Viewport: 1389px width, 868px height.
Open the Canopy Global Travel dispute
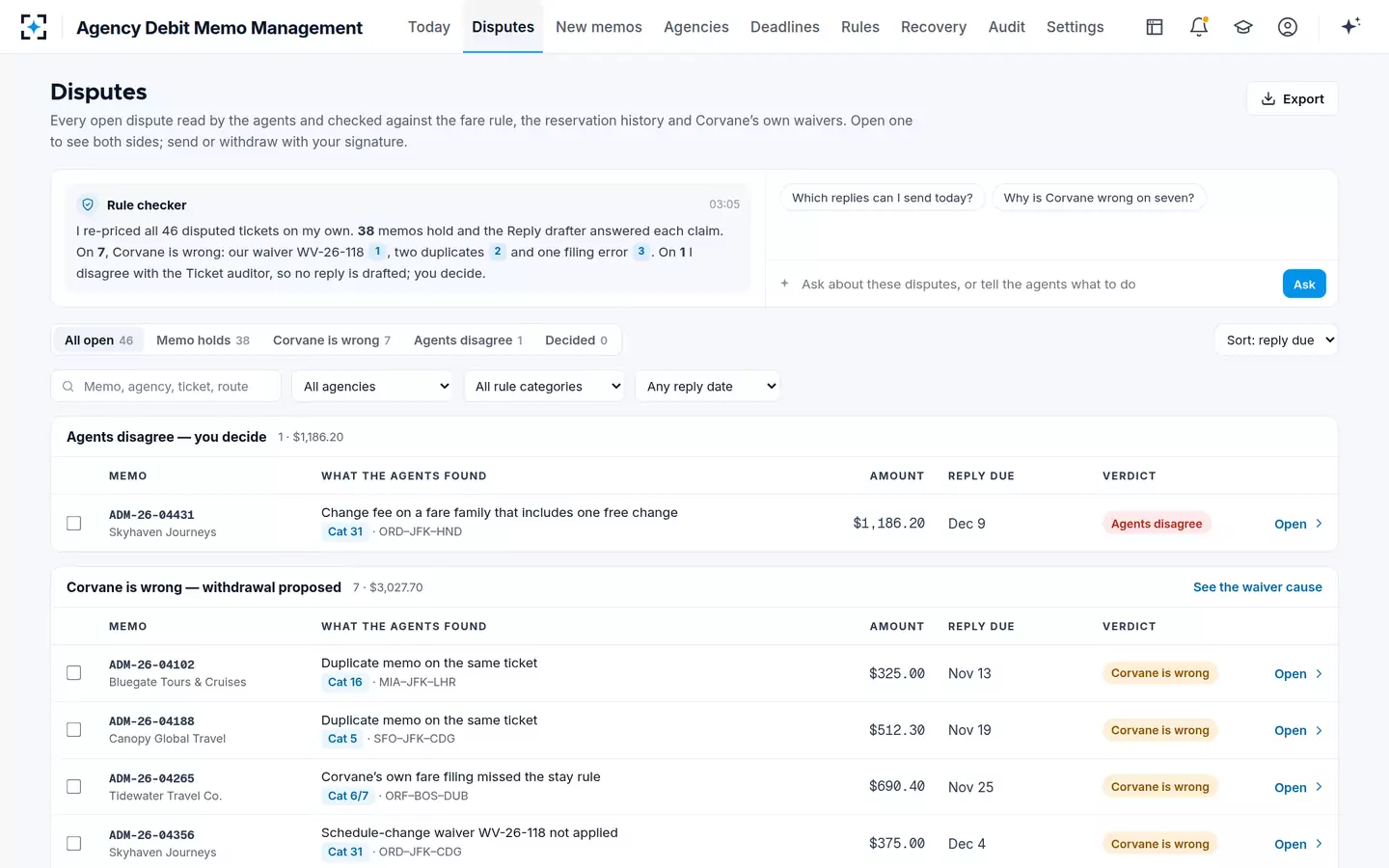pos(694,730)
